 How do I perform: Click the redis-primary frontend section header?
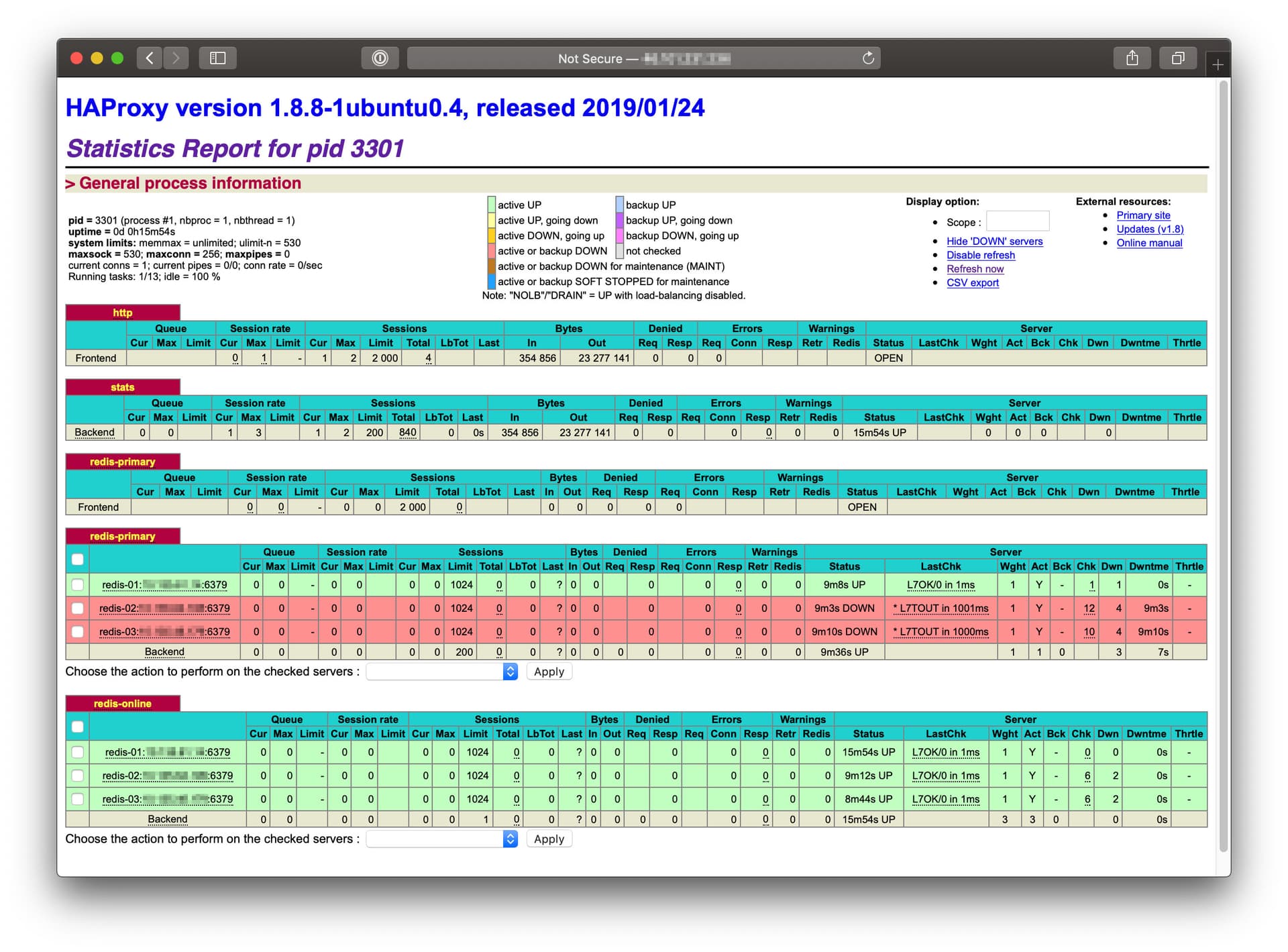pos(123,462)
